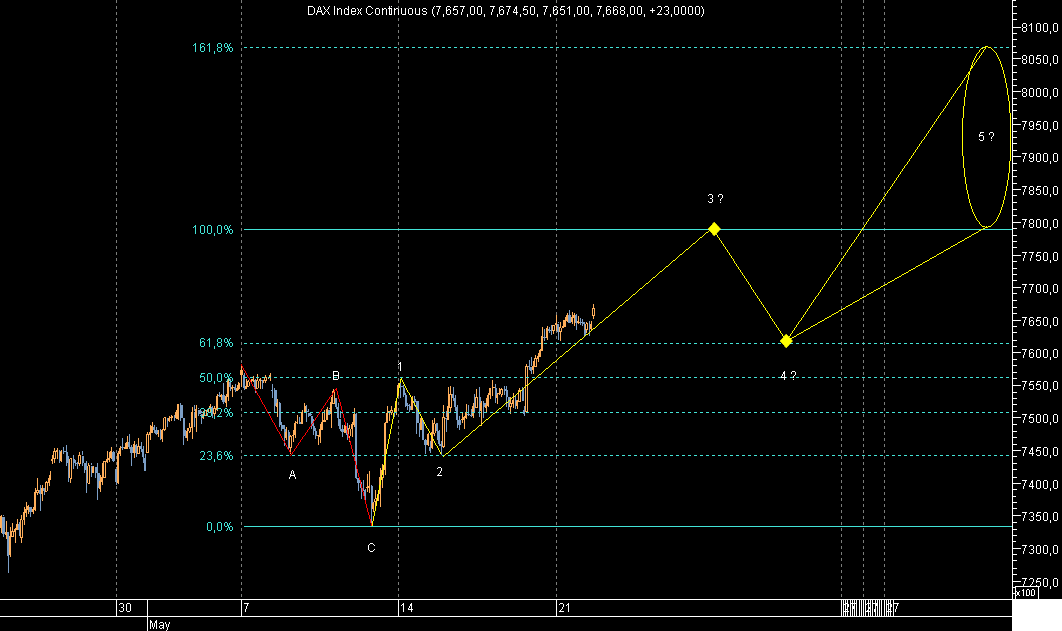Click the 0,0% cyan baseline
The image size is (1062, 631).
tap(600, 525)
